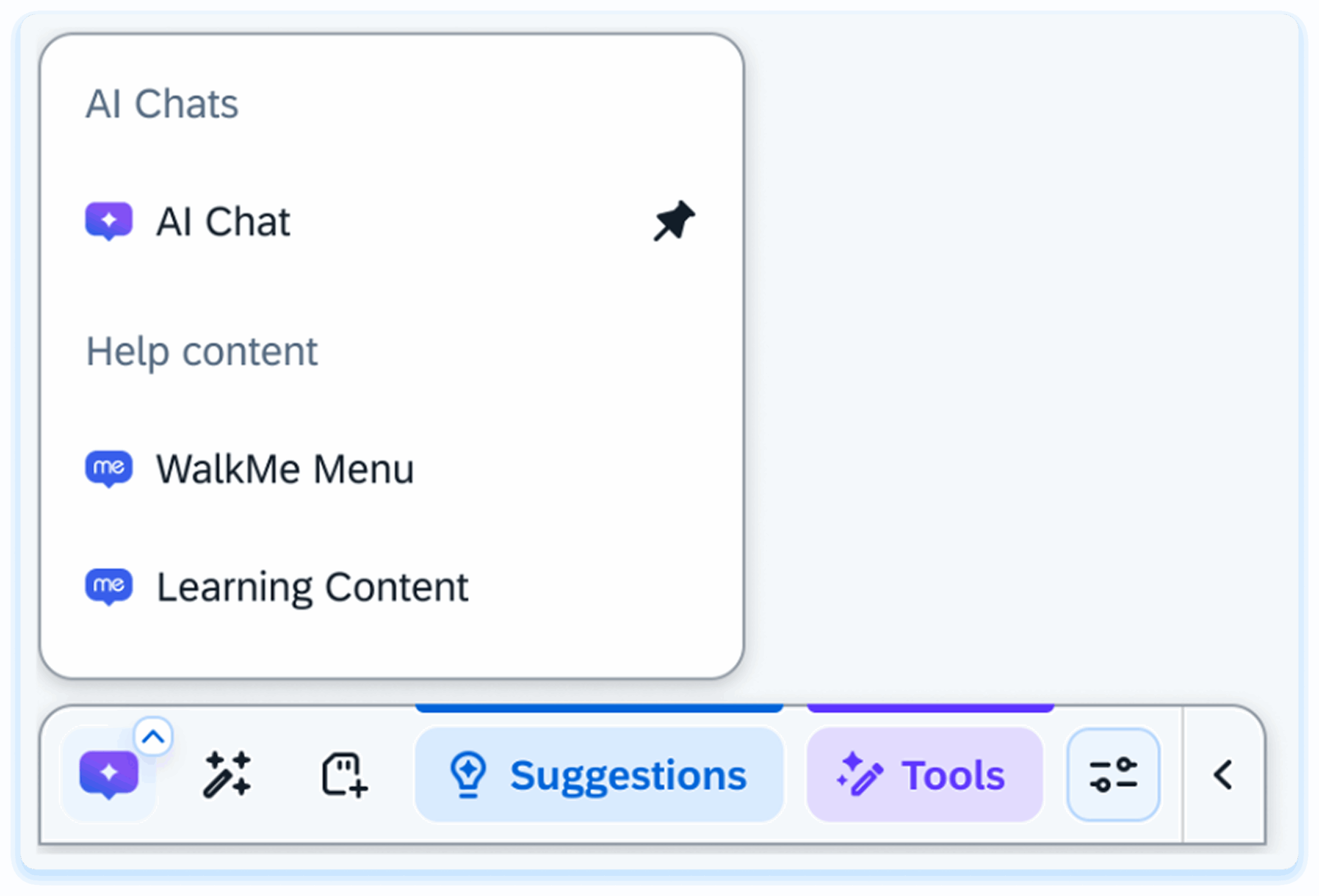1319x896 pixels.
Task: Click the AI chat button in bottom toolbar
Action: pos(109,774)
